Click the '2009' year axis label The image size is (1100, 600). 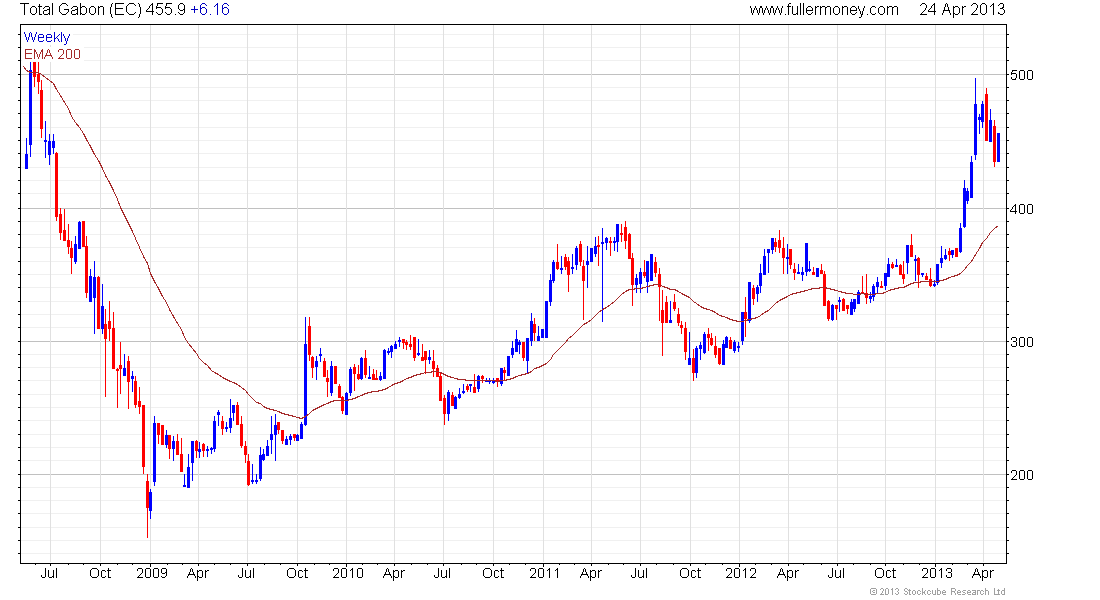coord(152,573)
